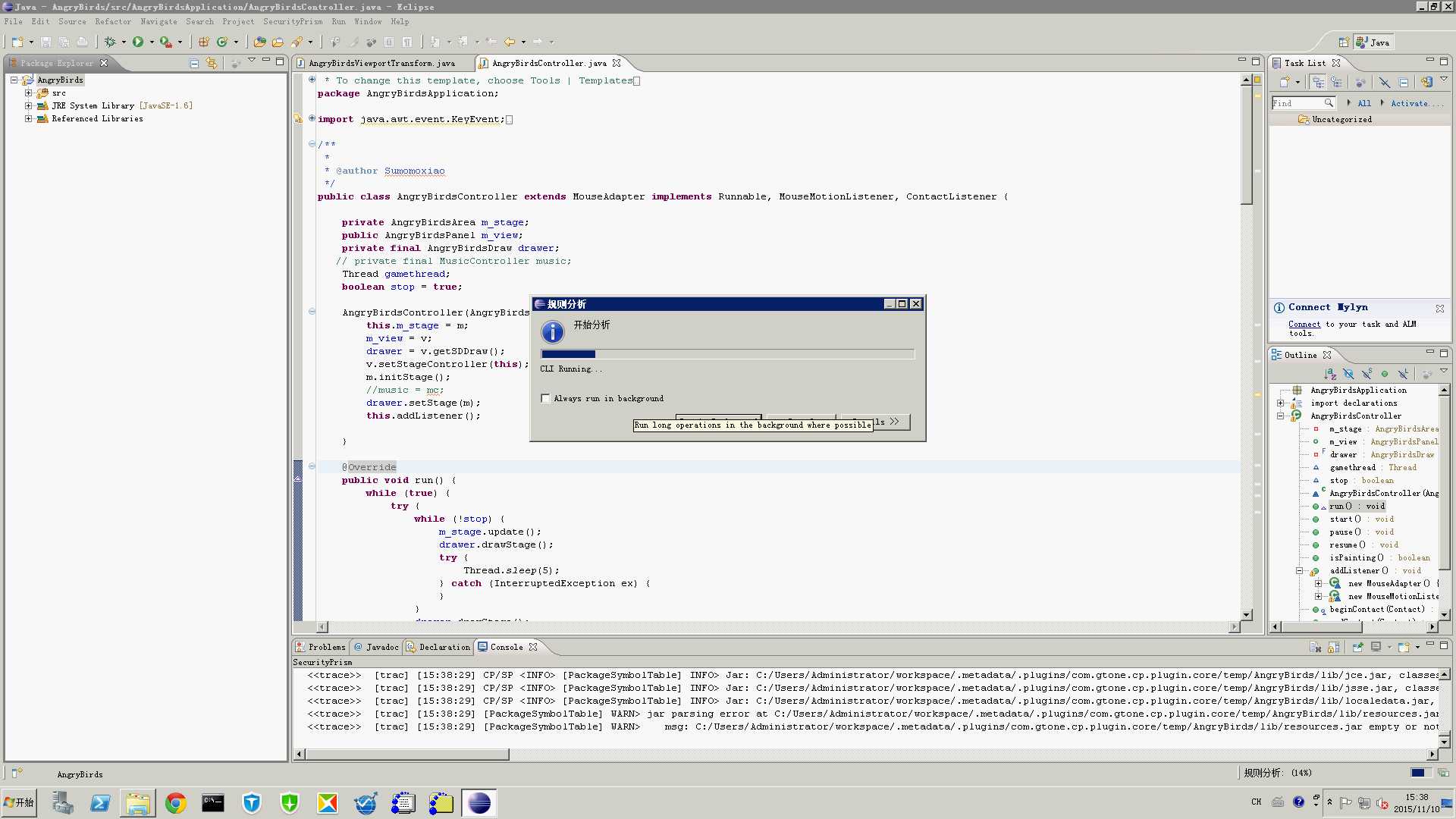Switch to the Javadoc tab
Viewport: 1456px width, 819px height.
376,647
